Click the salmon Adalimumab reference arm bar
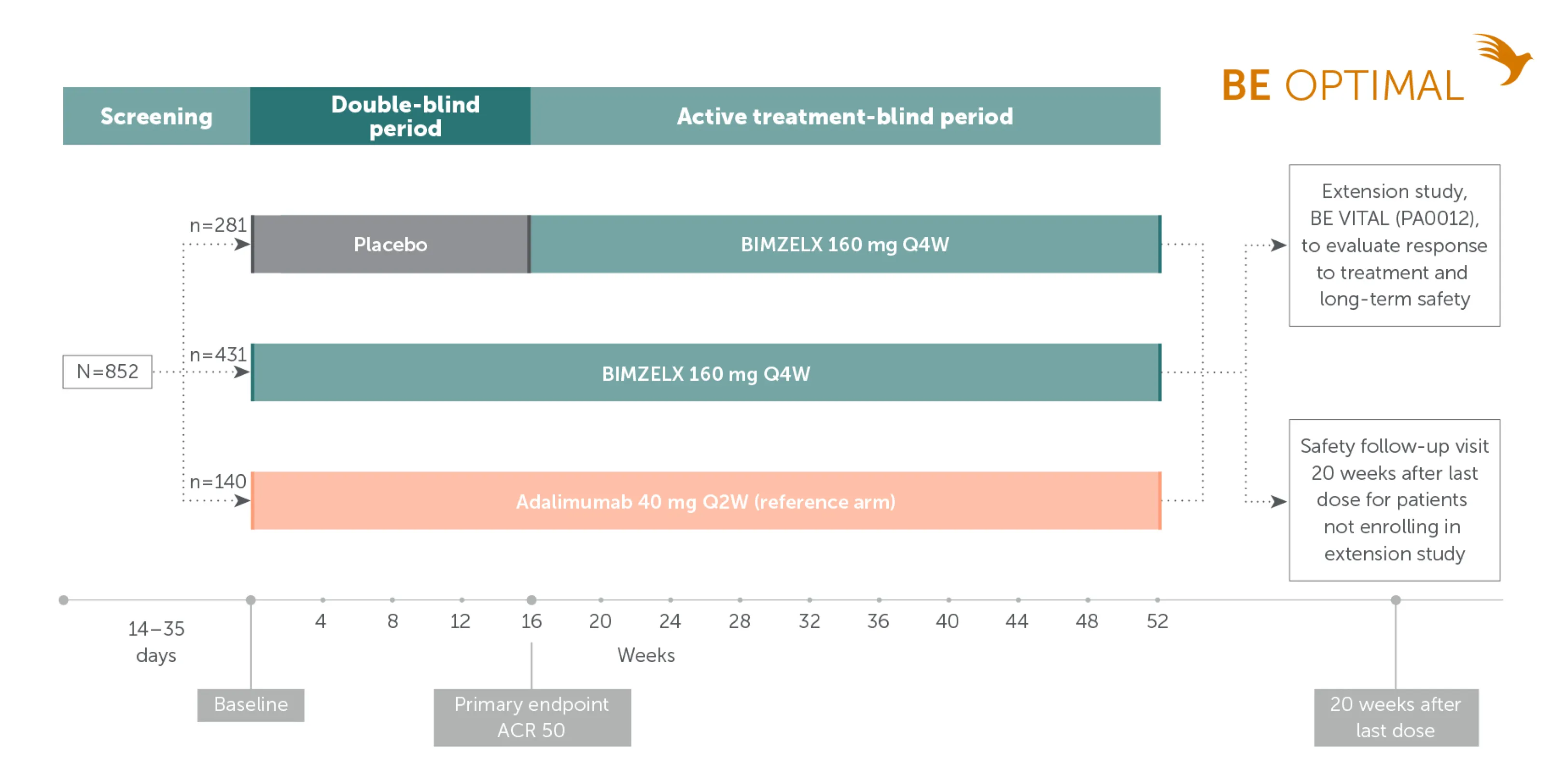The width and height of the screenshot is (1566, 784). [x=705, y=501]
